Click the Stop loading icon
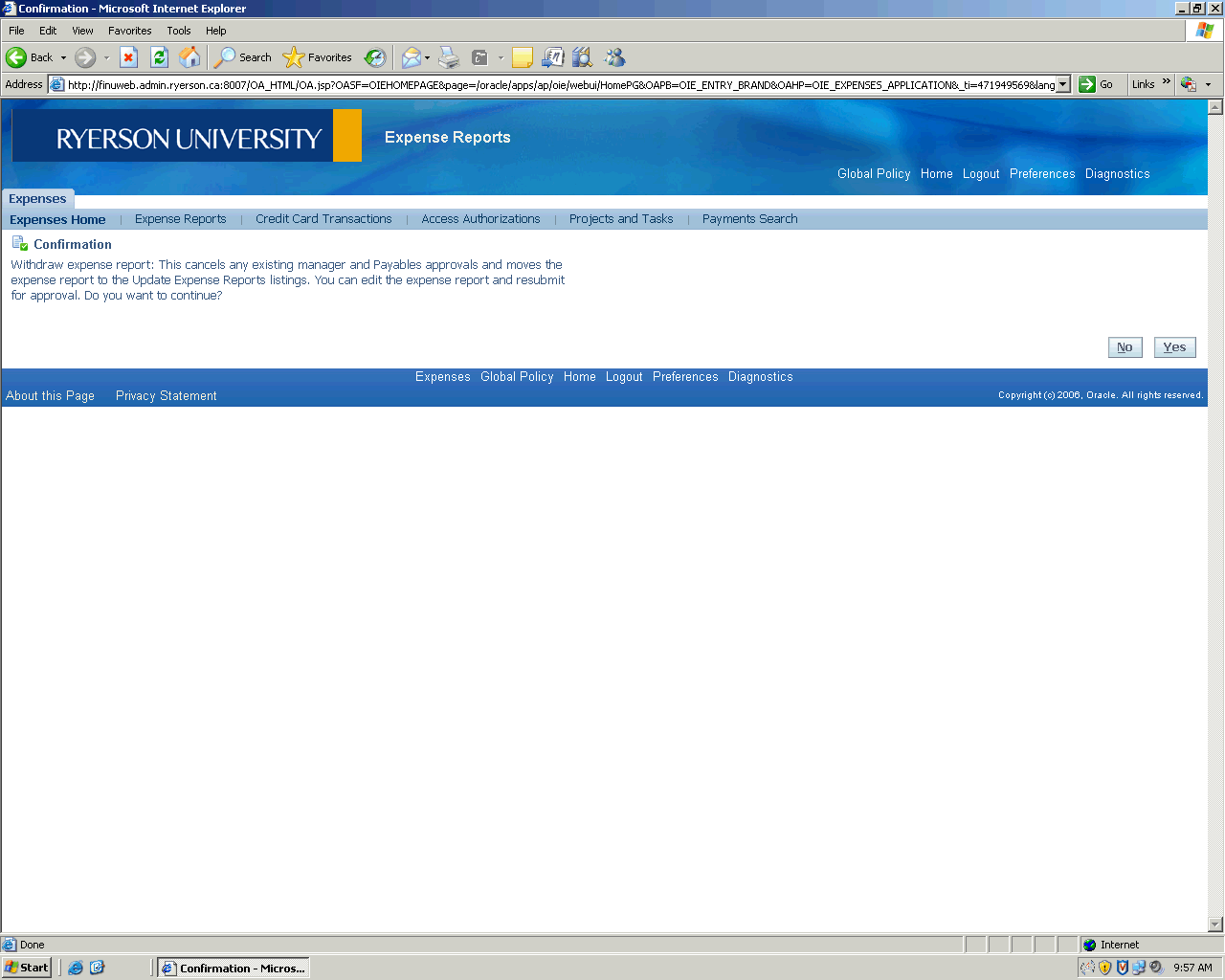 [128, 57]
